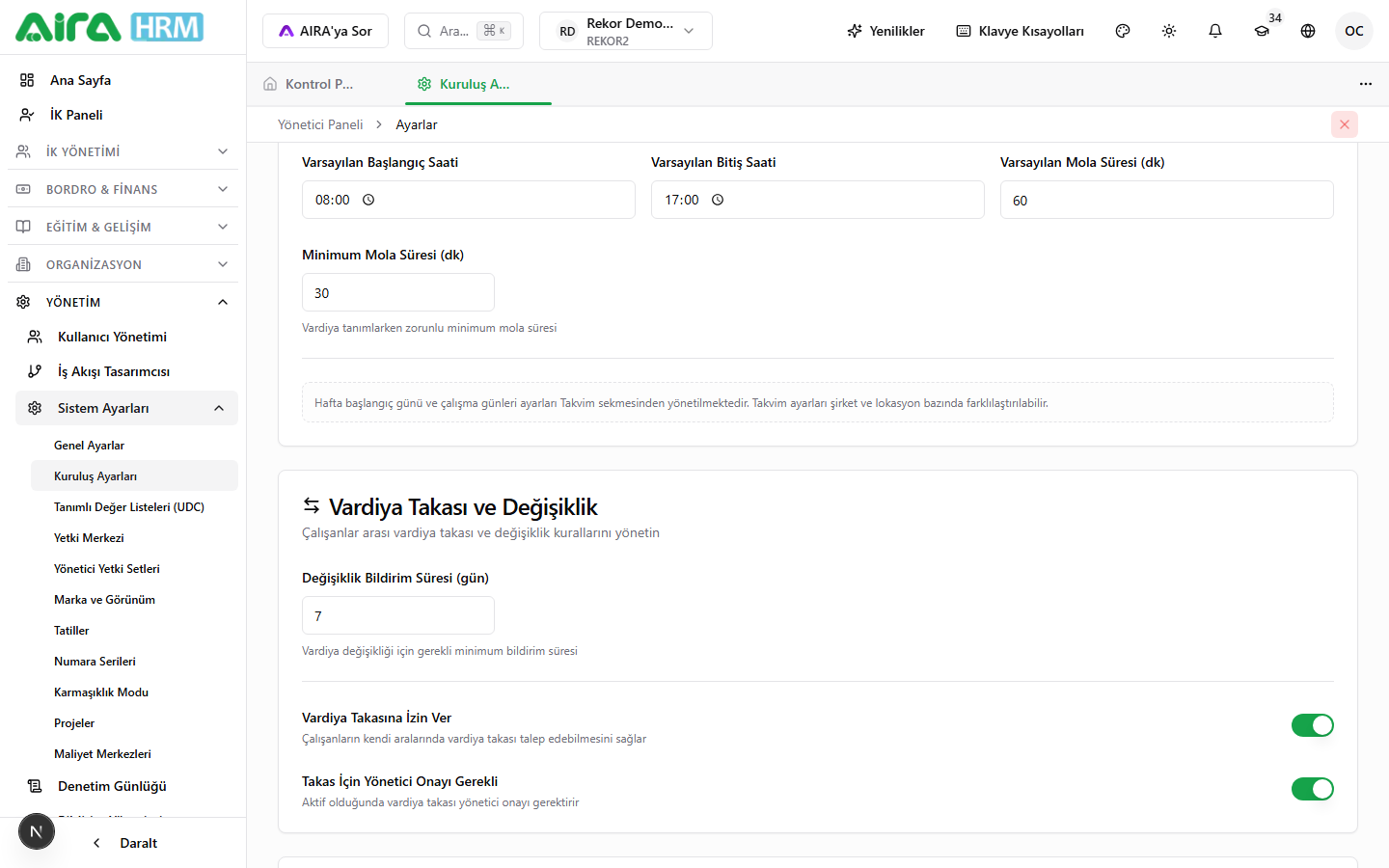Viewport: 1389px width, 868px height.
Task: Click the Klavye Kısayolları keyboard icon
Action: [x=964, y=31]
